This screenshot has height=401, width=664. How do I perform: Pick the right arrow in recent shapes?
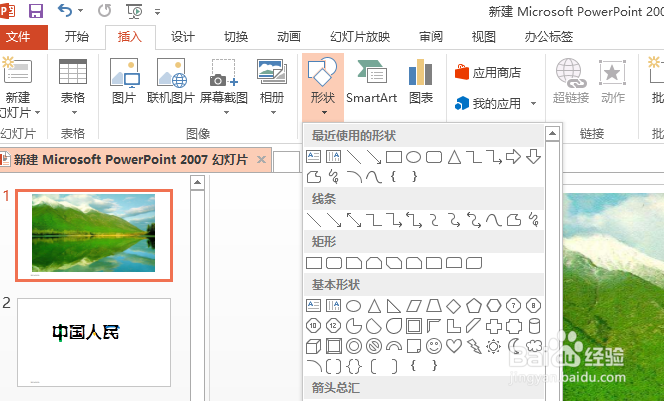pos(513,157)
